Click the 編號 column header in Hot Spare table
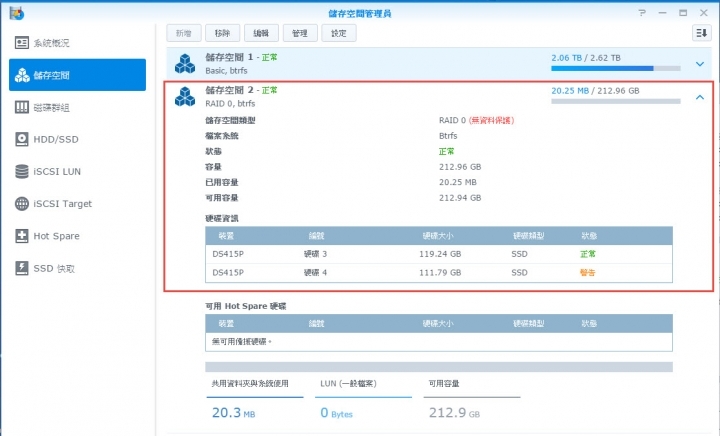The image size is (720, 436). tap(316, 323)
